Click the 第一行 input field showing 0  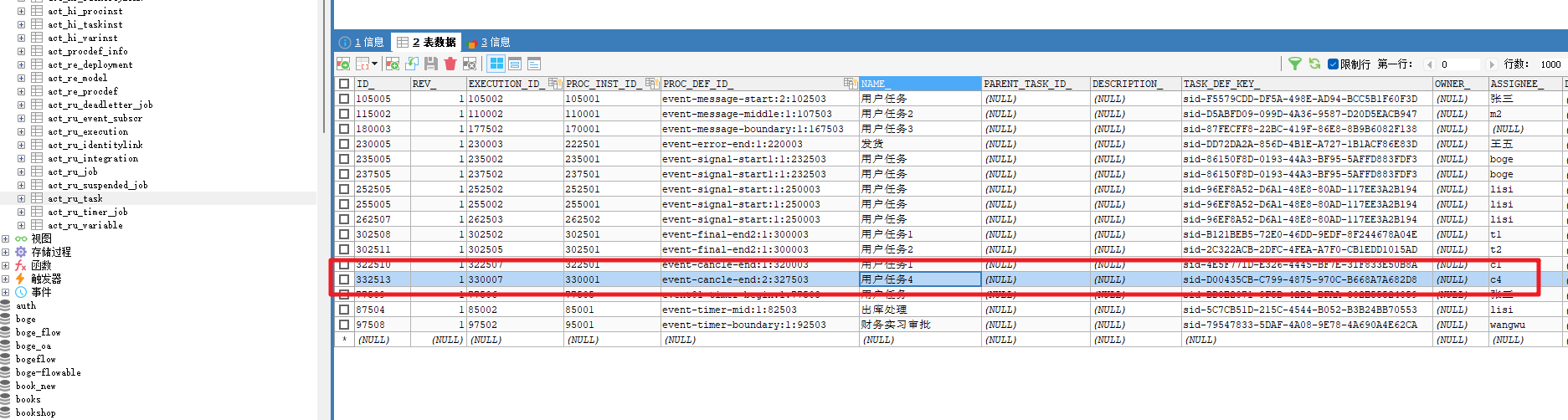tap(1460, 64)
